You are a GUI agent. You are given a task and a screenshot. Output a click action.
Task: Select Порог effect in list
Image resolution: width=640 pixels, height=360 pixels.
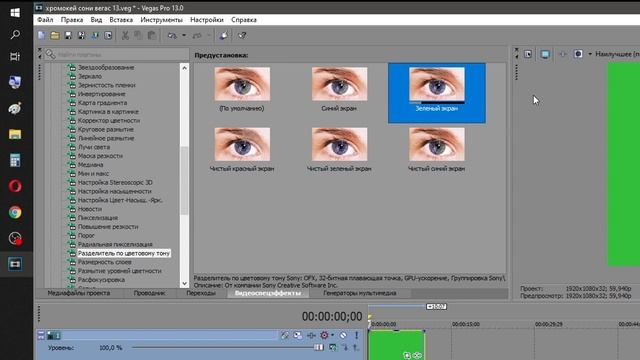[86, 236]
